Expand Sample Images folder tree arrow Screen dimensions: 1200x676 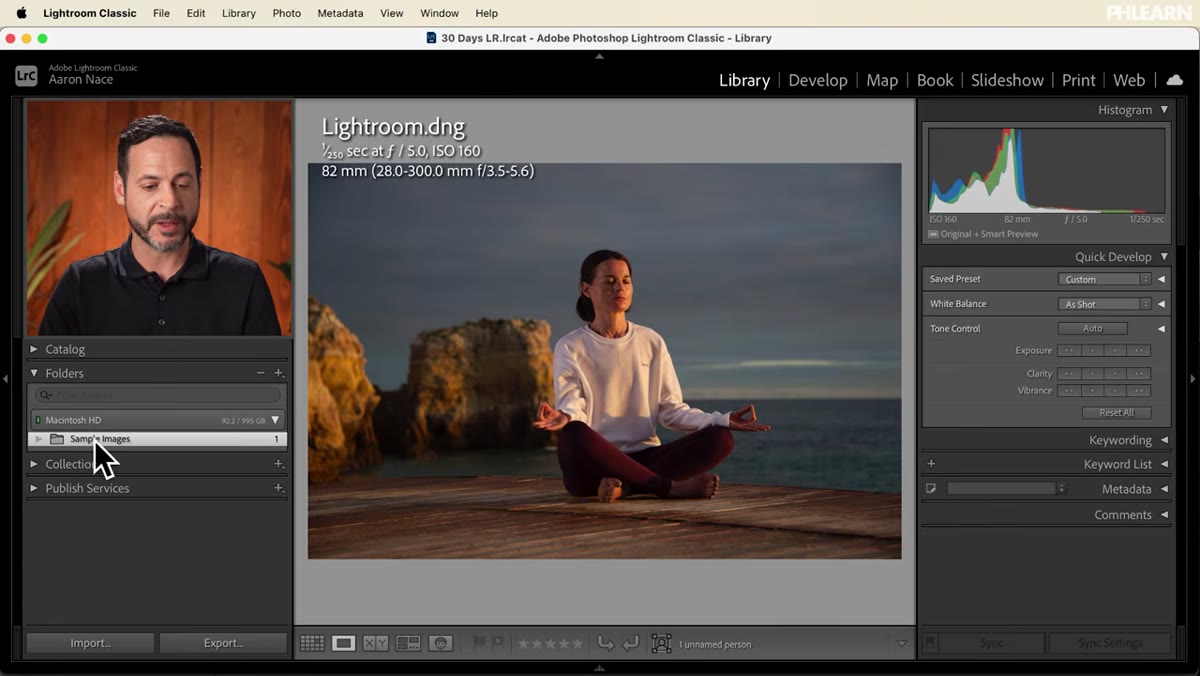pos(39,439)
